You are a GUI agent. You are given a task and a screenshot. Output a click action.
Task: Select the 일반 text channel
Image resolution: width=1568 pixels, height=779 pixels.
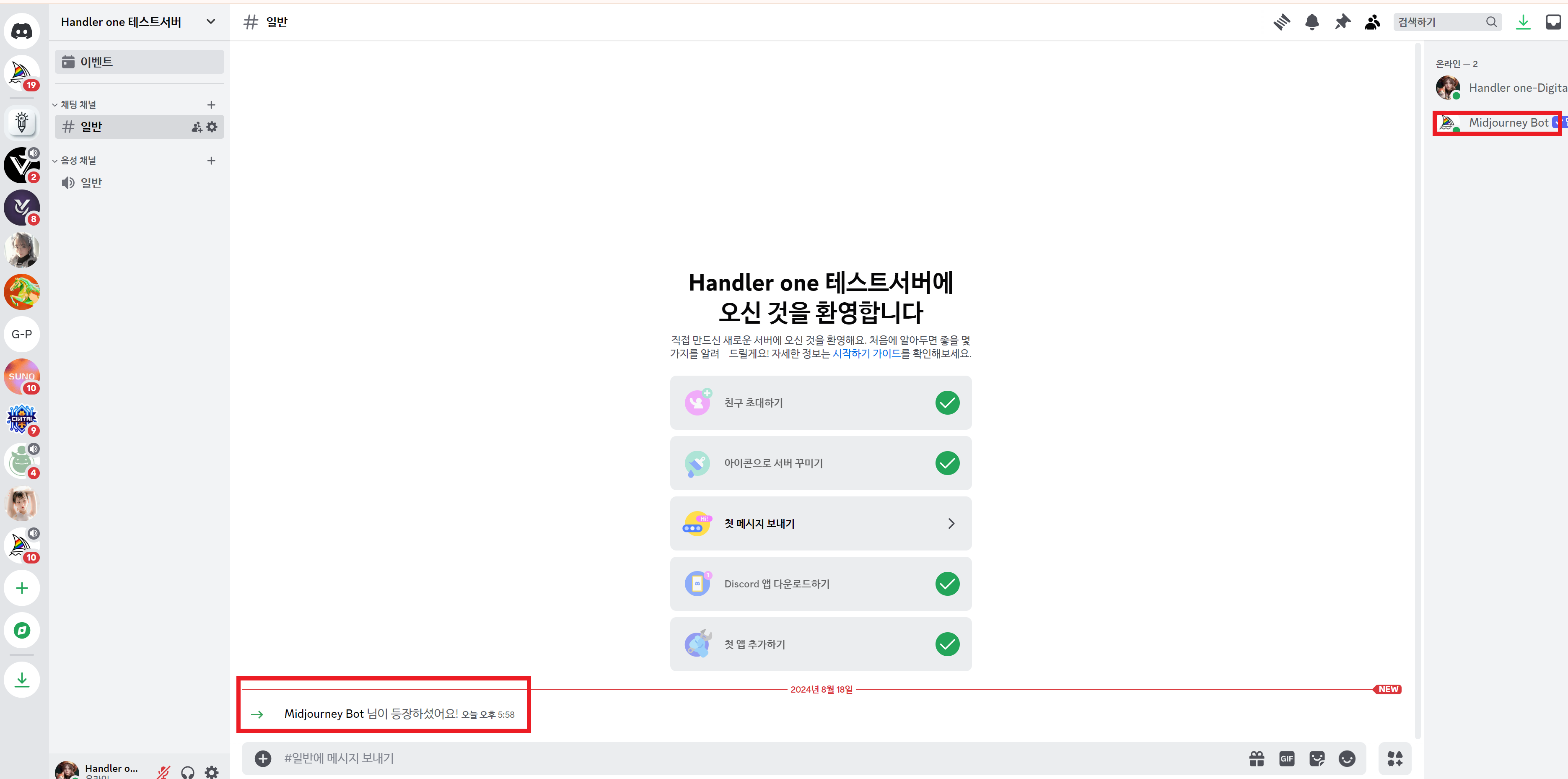click(x=140, y=127)
